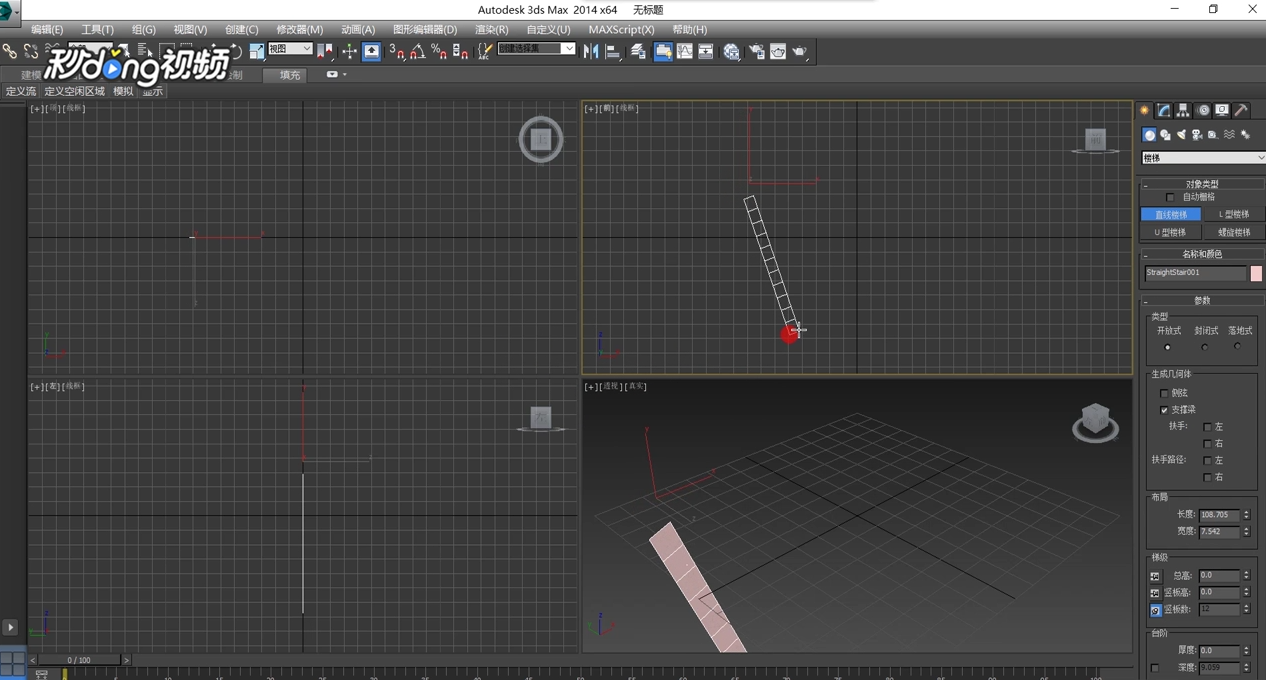Click the Mirror tool icon

coord(591,51)
